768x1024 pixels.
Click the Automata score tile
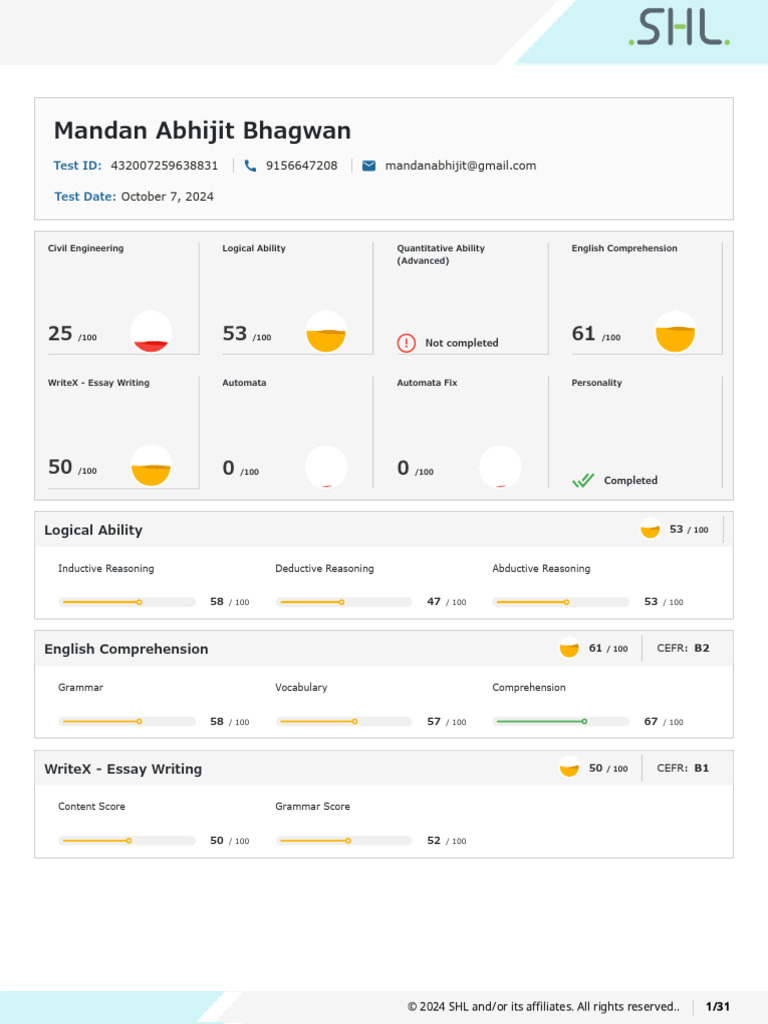click(x=285, y=434)
